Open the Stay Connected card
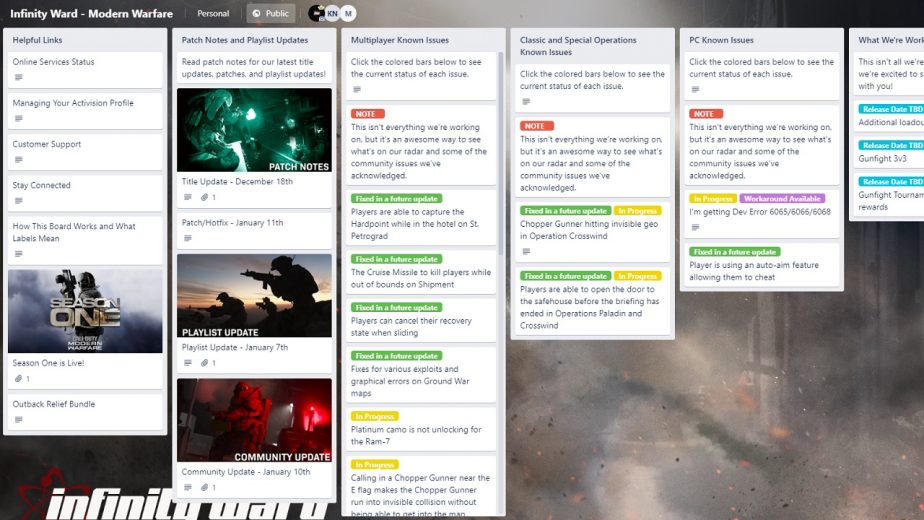This screenshot has width=924, height=520. pyautogui.click(x=85, y=193)
